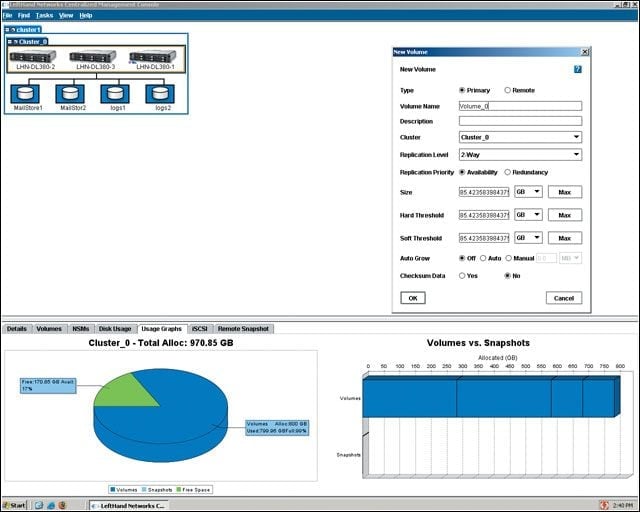Open the Tasks menu
This screenshot has width=640, height=512.
tap(44, 15)
